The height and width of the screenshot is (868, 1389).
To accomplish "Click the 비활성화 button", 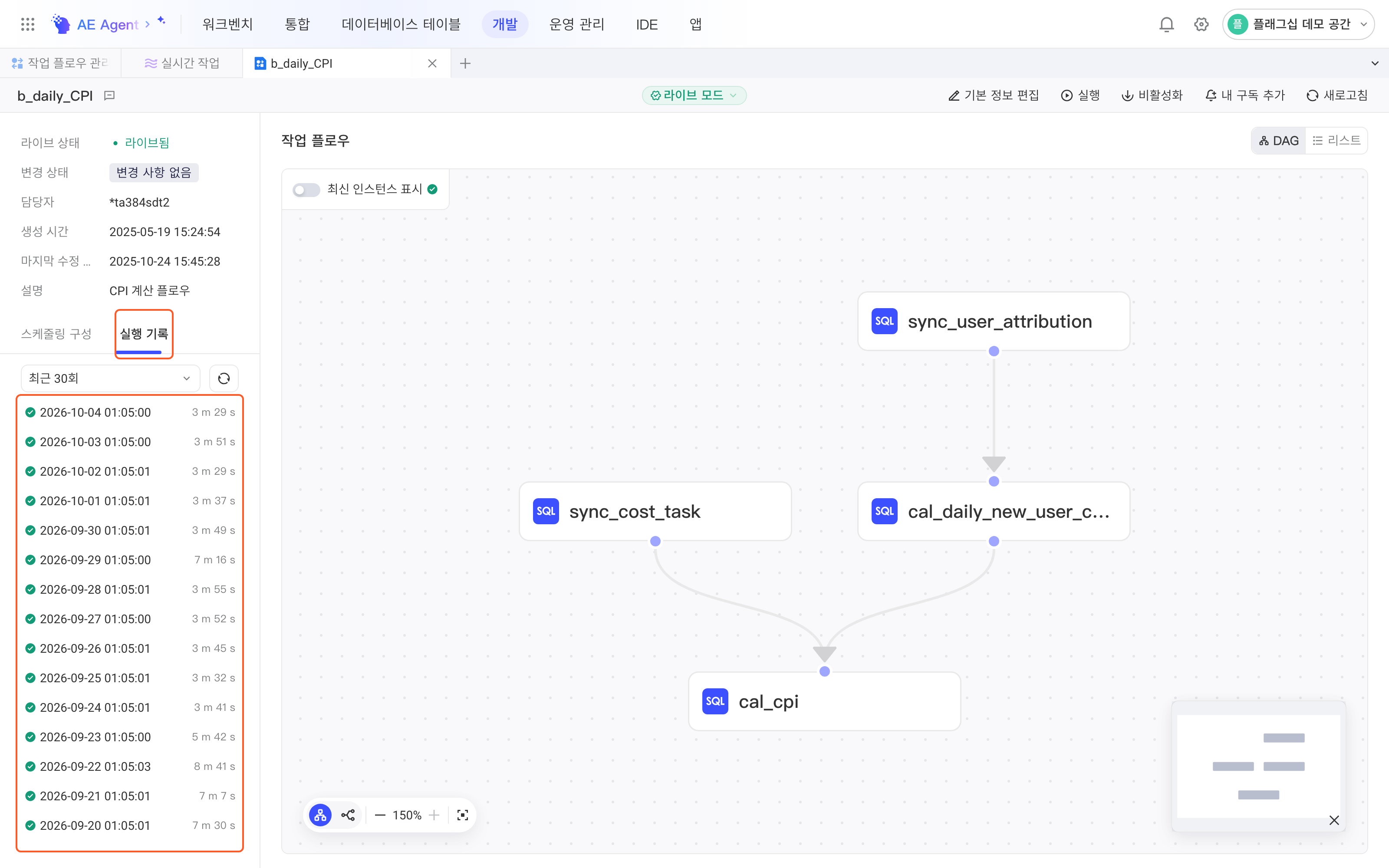I will click(x=1152, y=95).
